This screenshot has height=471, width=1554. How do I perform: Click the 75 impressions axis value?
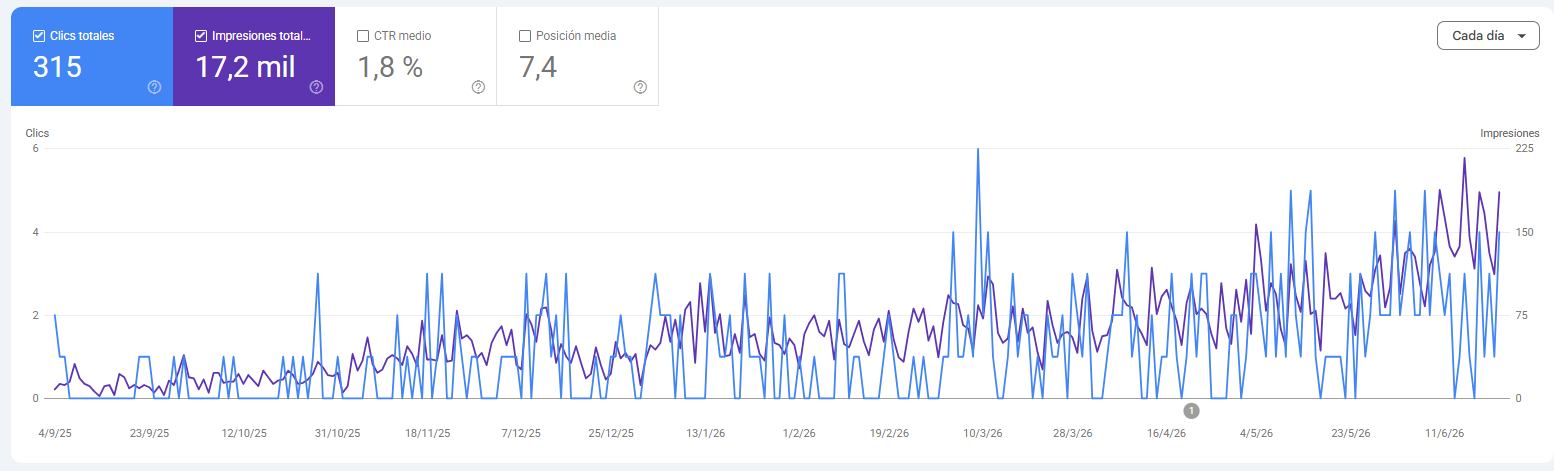(1522, 315)
